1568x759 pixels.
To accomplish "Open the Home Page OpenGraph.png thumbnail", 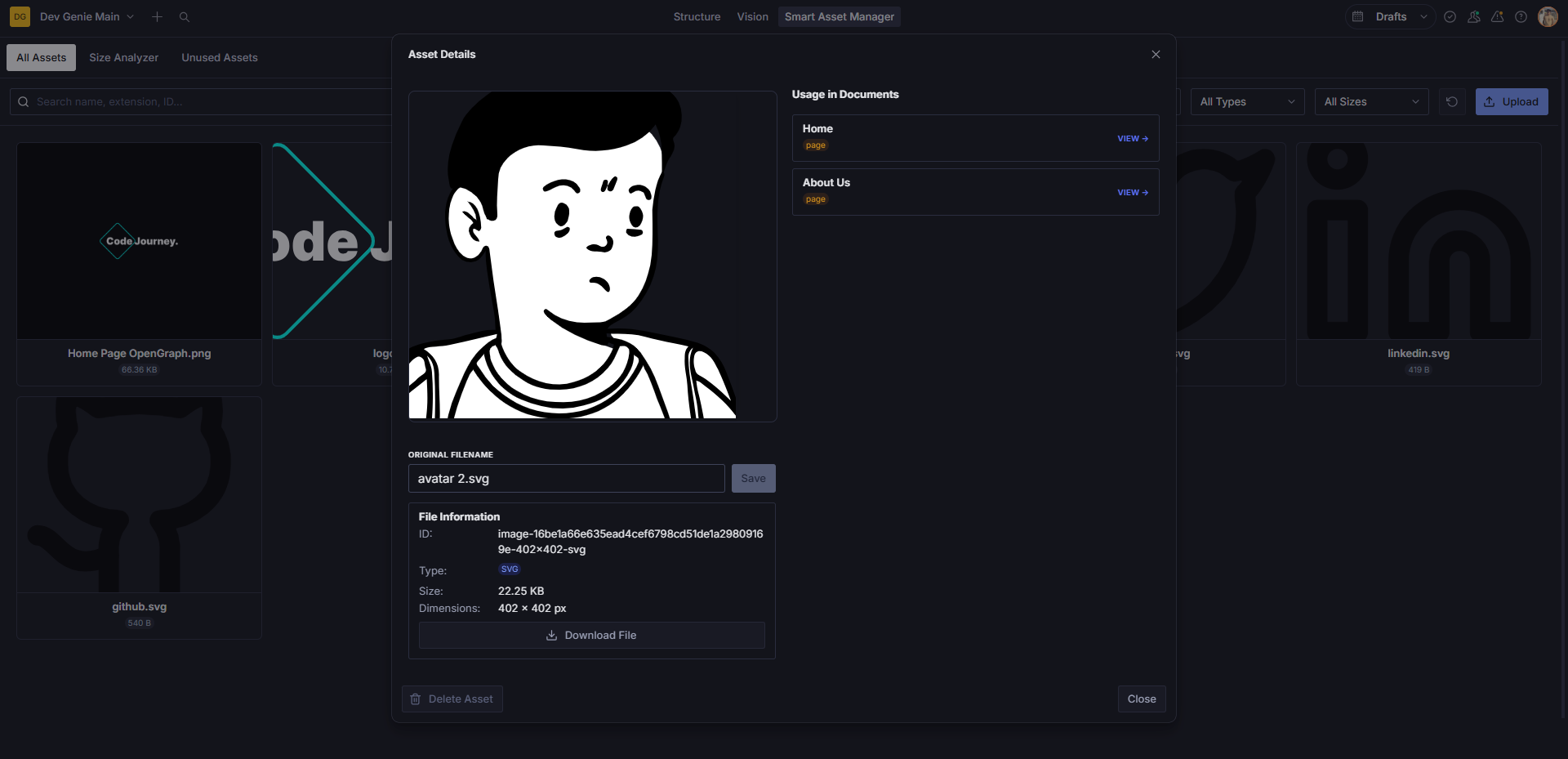I will click(140, 241).
